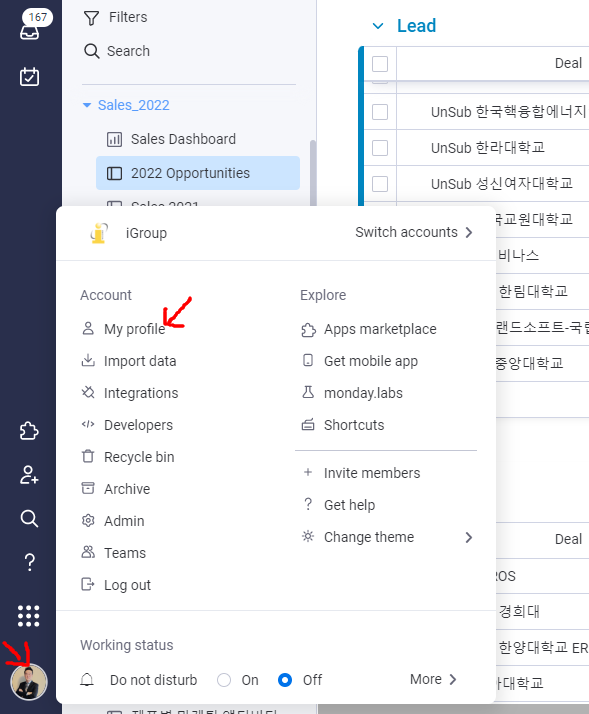Collapse the Sales_2022 folder arrow
The width and height of the screenshot is (589, 714).
[87, 105]
